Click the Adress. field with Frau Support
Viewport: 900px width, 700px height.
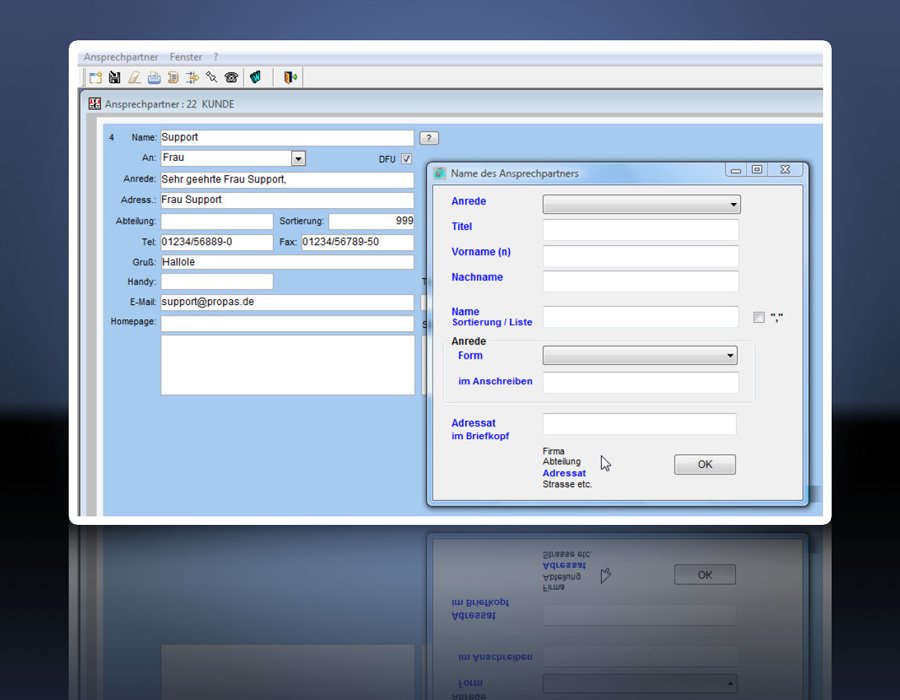(287, 200)
